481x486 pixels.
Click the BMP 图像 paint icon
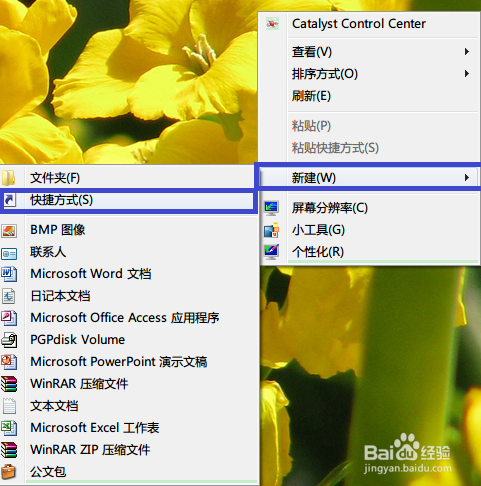tap(9, 230)
